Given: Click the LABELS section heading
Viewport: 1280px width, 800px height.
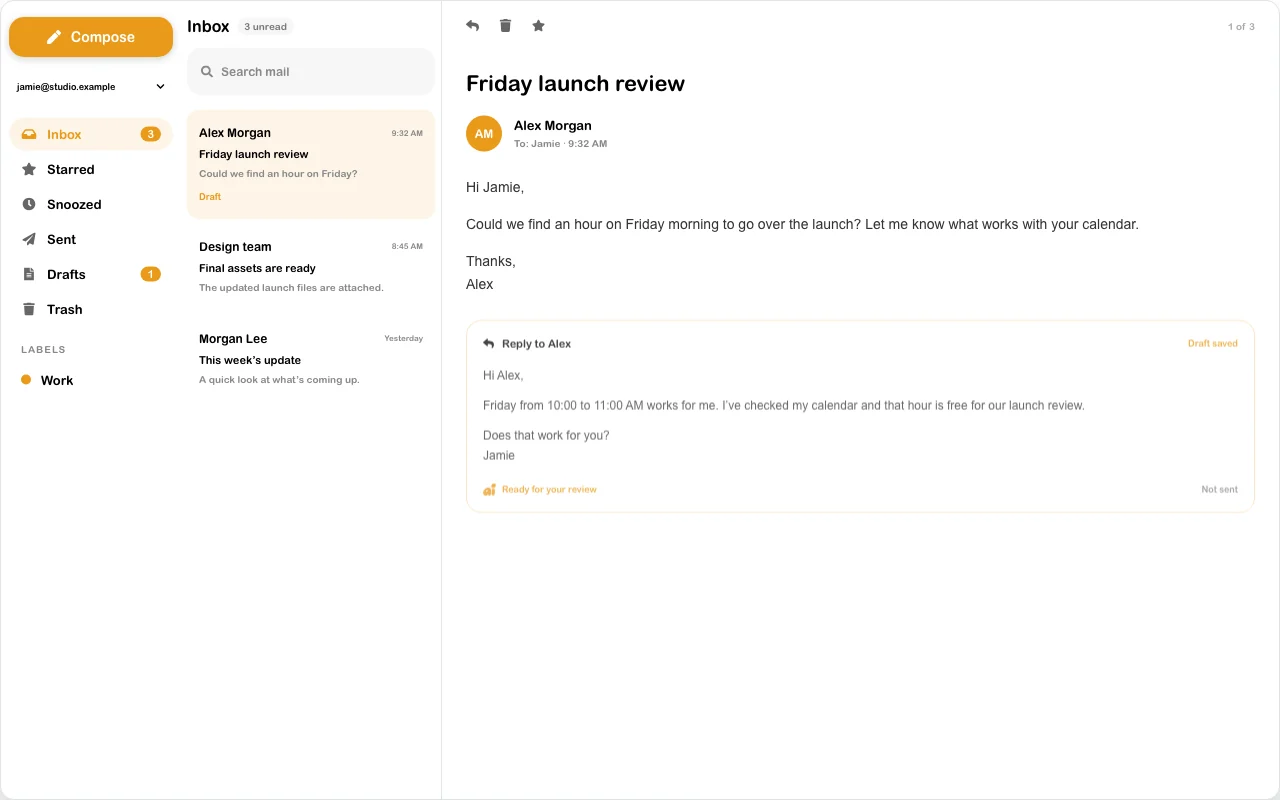Looking at the screenshot, I should click(x=43, y=350).
